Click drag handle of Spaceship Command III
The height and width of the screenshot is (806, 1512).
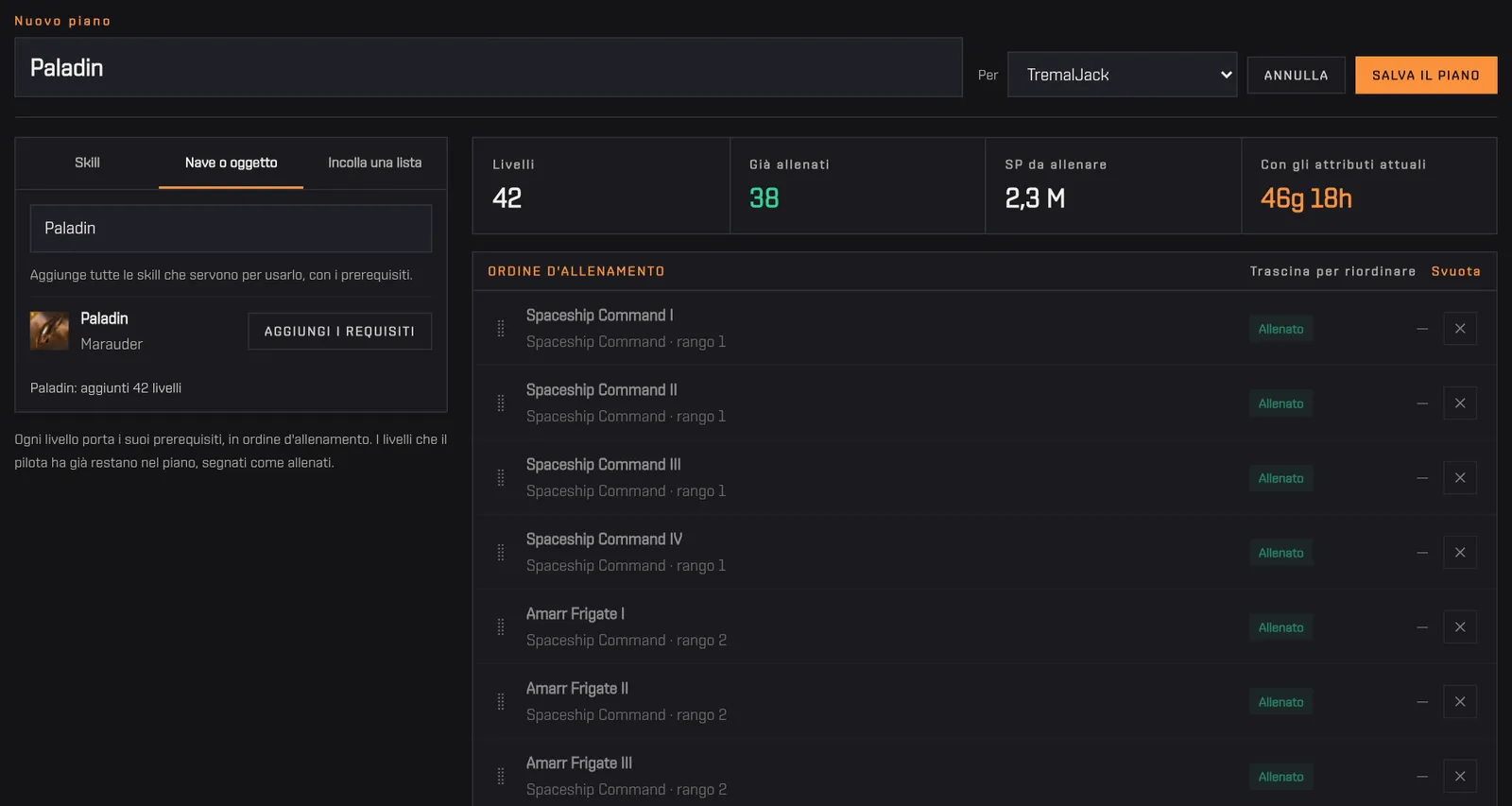501,478
